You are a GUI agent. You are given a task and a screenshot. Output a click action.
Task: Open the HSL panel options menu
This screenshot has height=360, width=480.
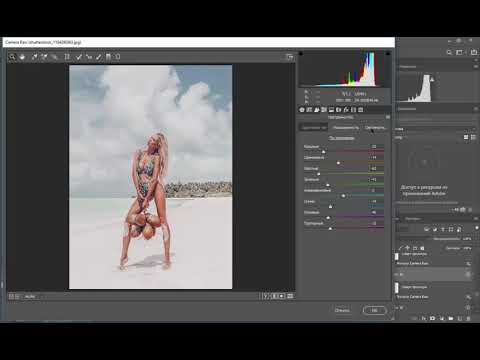click(388, 117)
